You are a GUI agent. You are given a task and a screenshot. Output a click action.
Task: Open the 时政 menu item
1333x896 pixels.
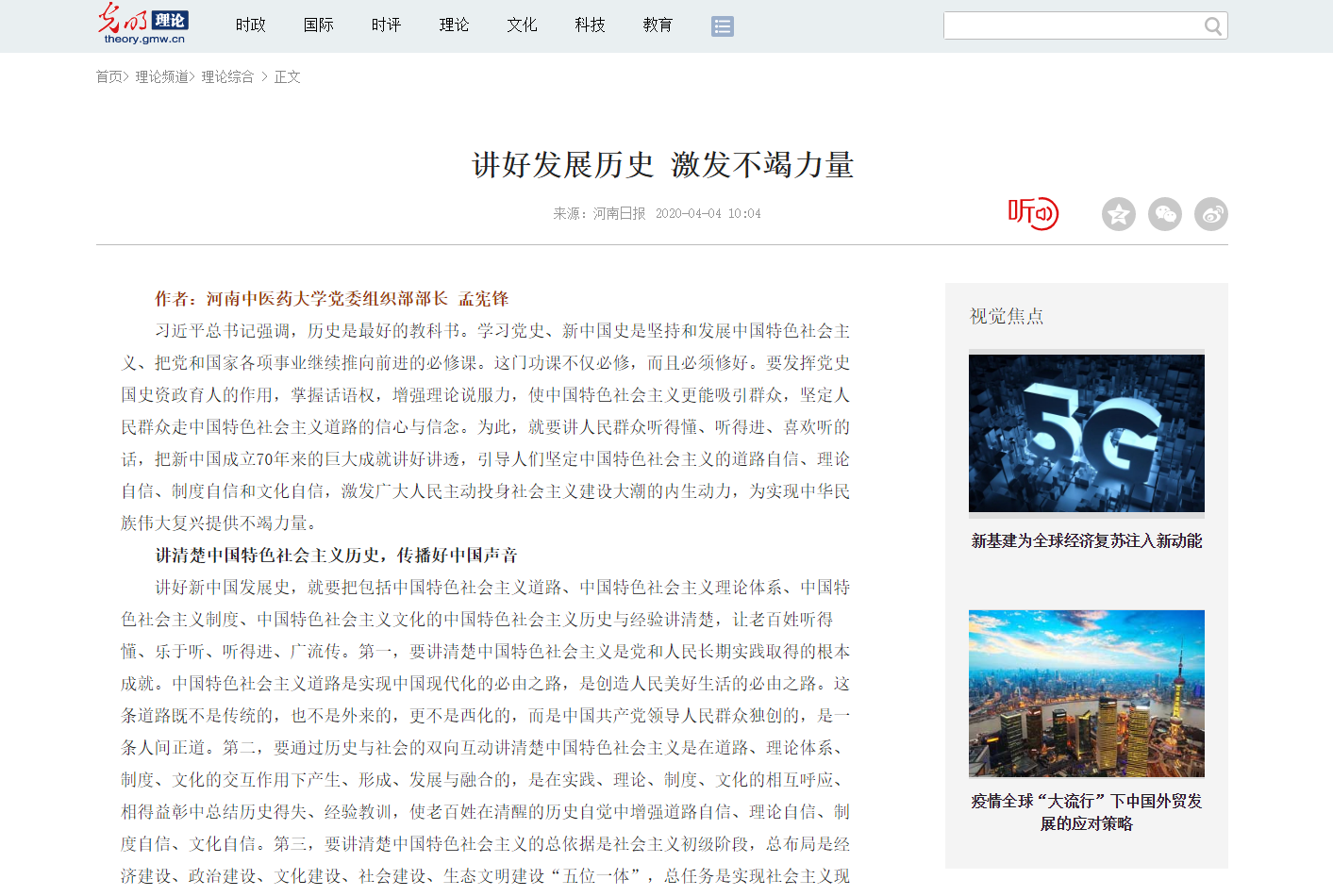point(251,25)
